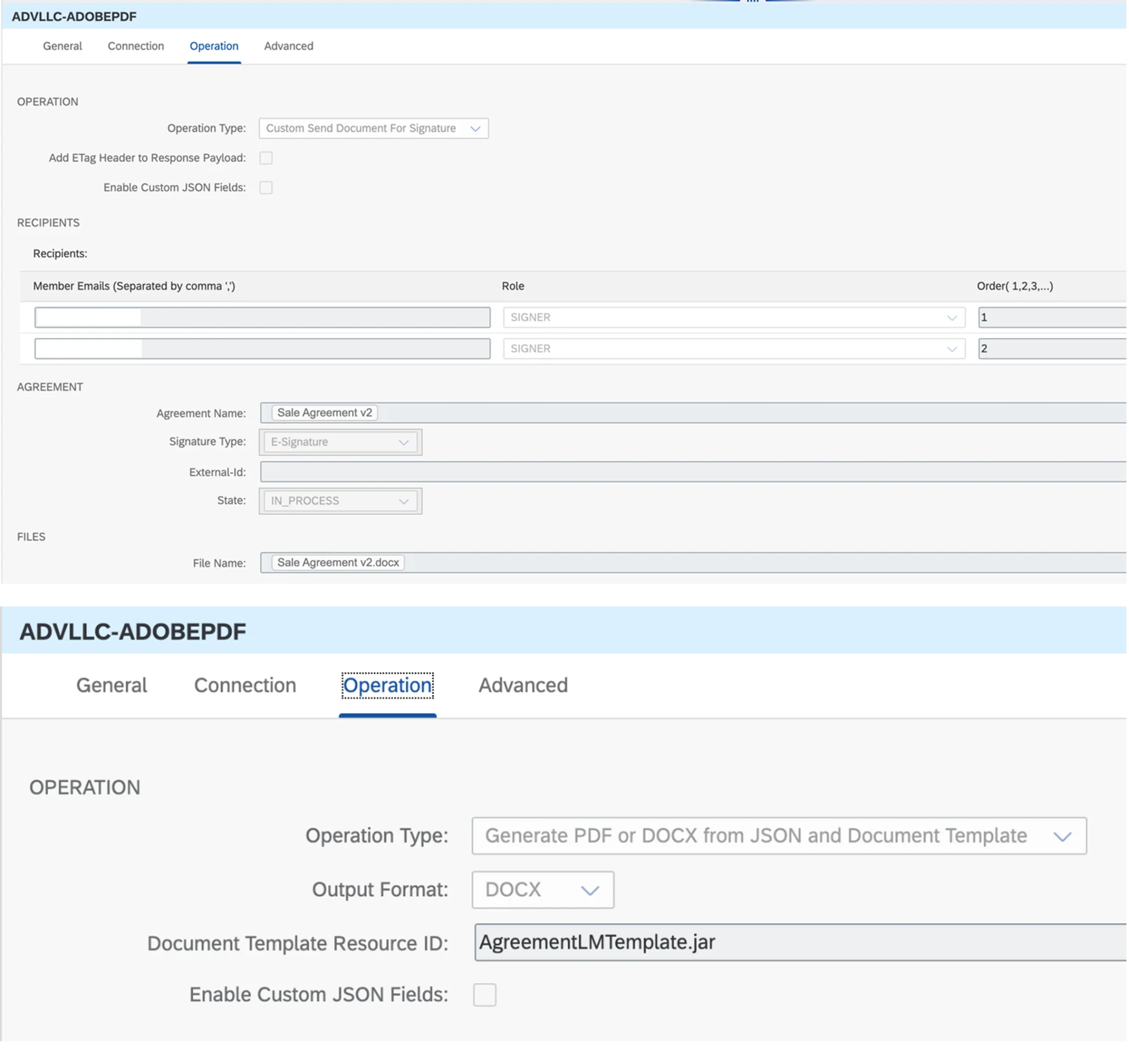Enable Custom JSON Fields checkbox in upper panel
This screenshot has height=1064, width=1129.
(x=266, y=187)
